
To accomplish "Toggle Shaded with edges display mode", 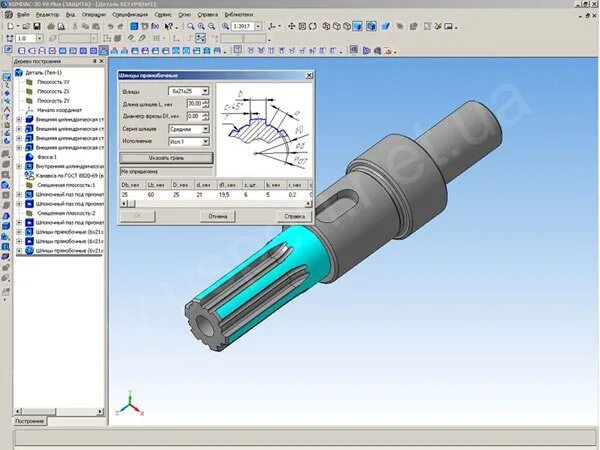I will point(371,26).
